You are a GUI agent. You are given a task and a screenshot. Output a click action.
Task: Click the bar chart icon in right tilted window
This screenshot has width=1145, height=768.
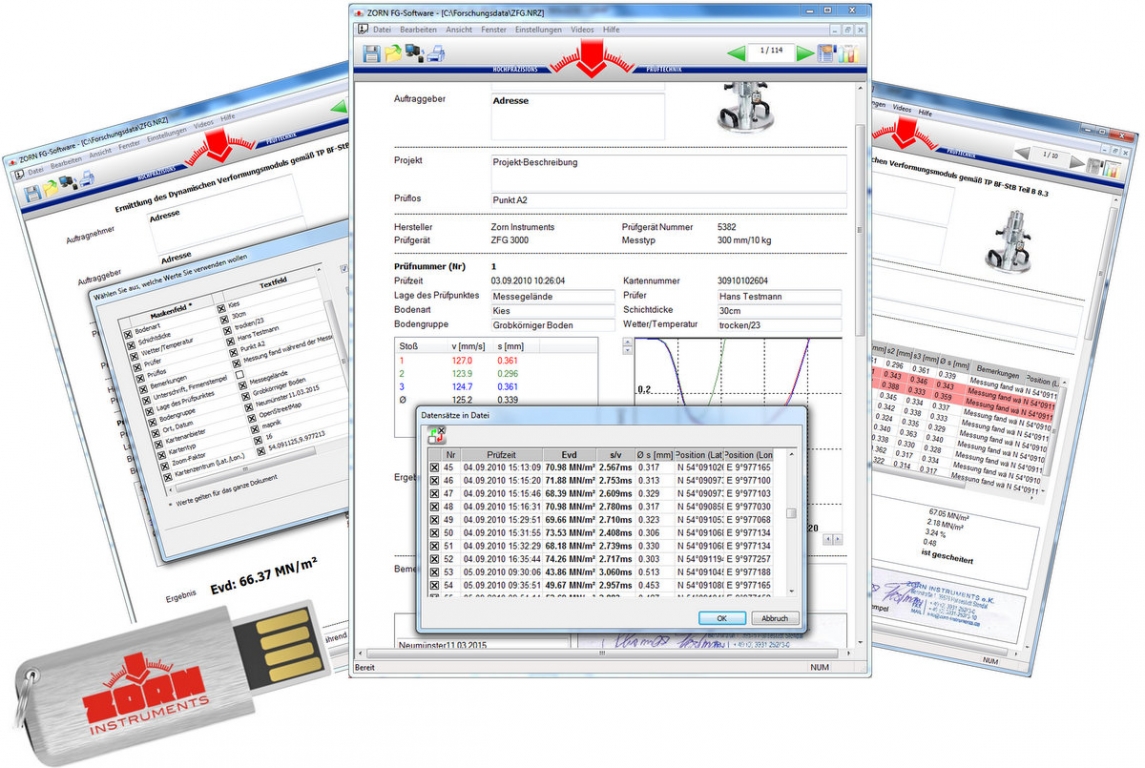tap(1111, 171)
